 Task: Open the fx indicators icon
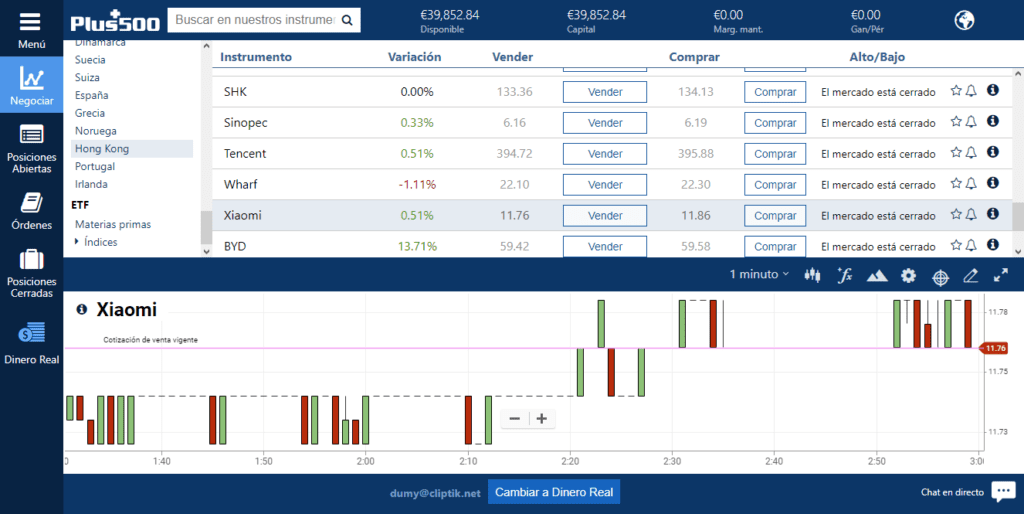tap(844, 276)
